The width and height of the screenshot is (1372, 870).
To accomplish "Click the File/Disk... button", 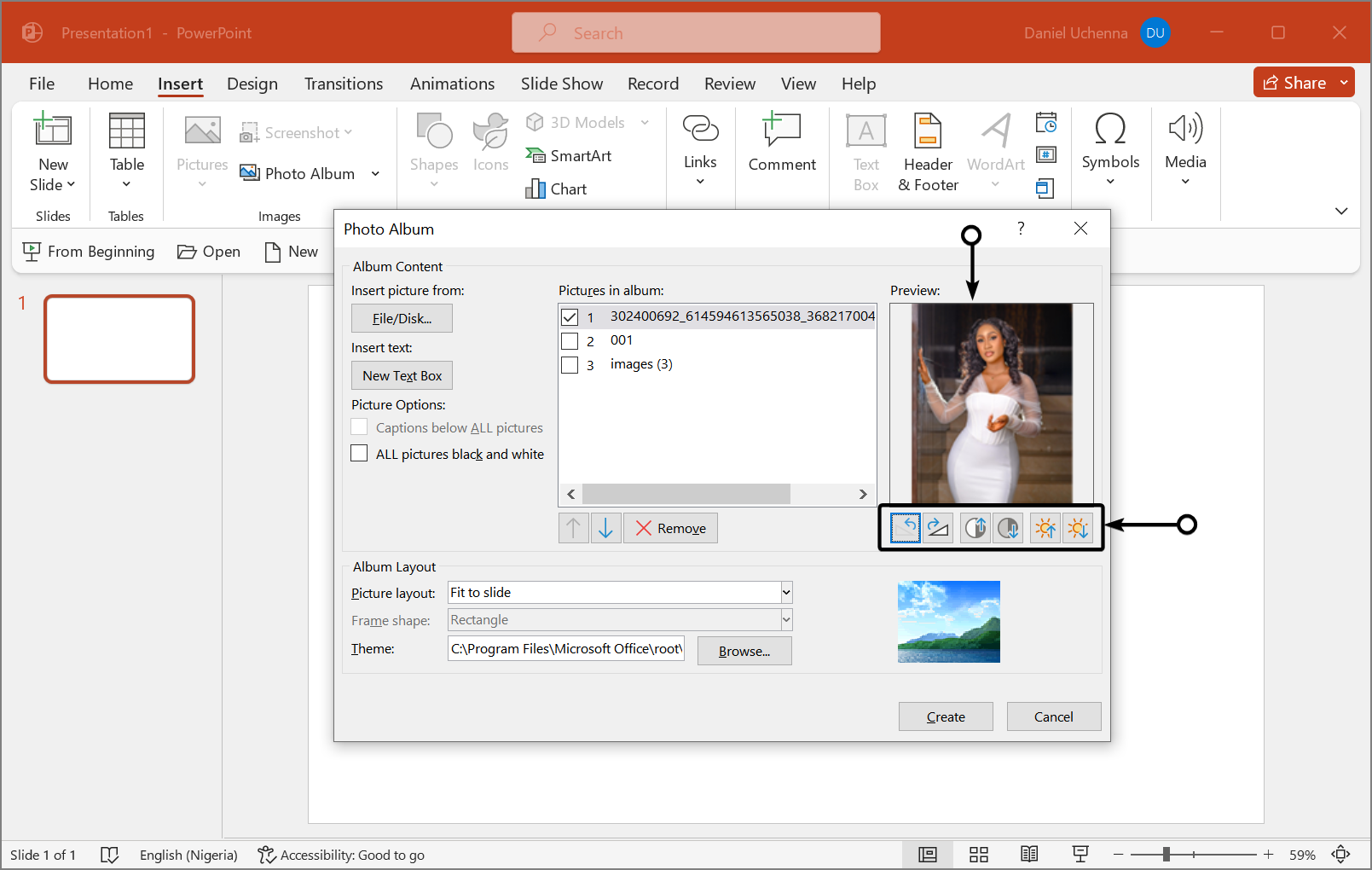I will click(x=402, y=318).
